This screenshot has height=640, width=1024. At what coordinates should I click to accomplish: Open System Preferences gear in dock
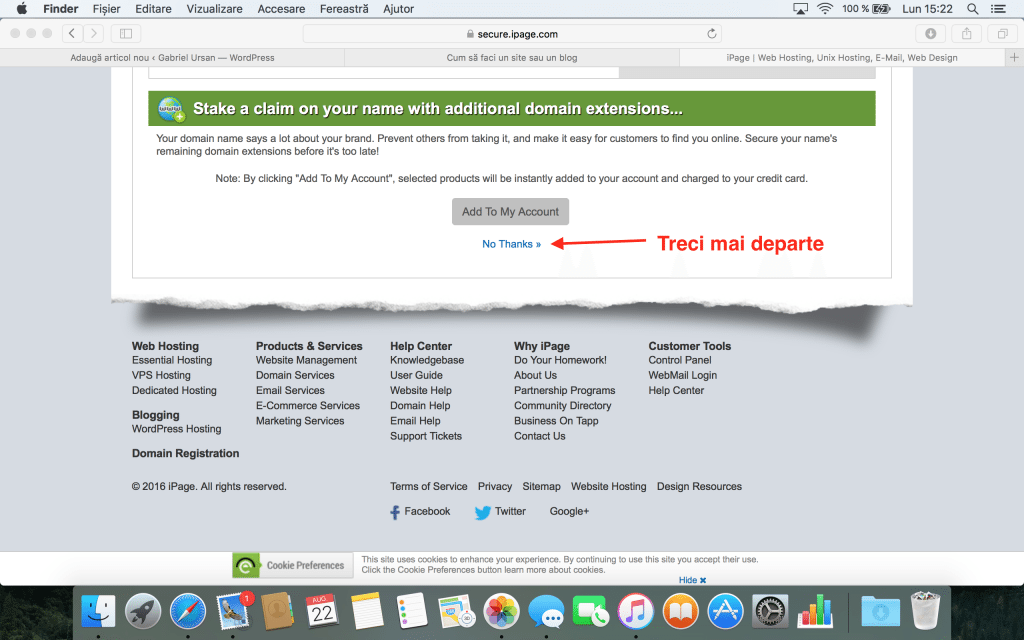point(770,612)
